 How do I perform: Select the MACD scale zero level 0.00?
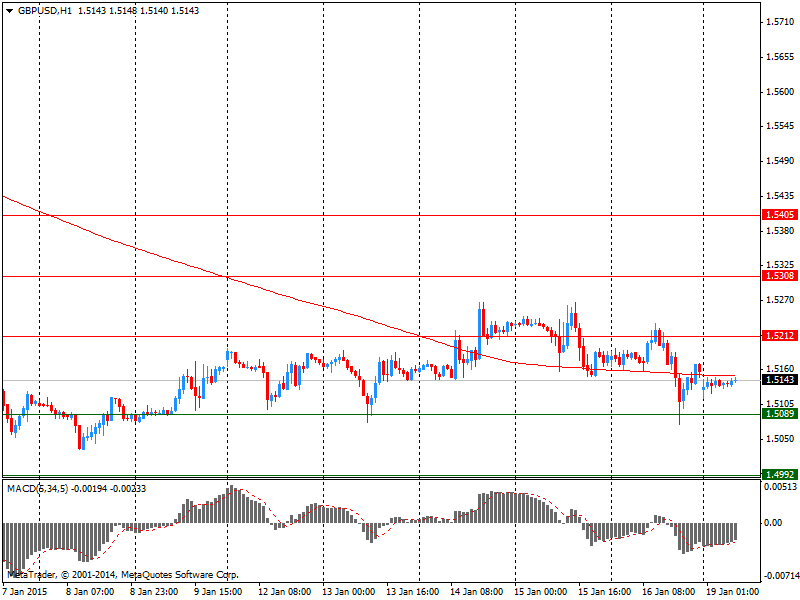click(773, 523)
